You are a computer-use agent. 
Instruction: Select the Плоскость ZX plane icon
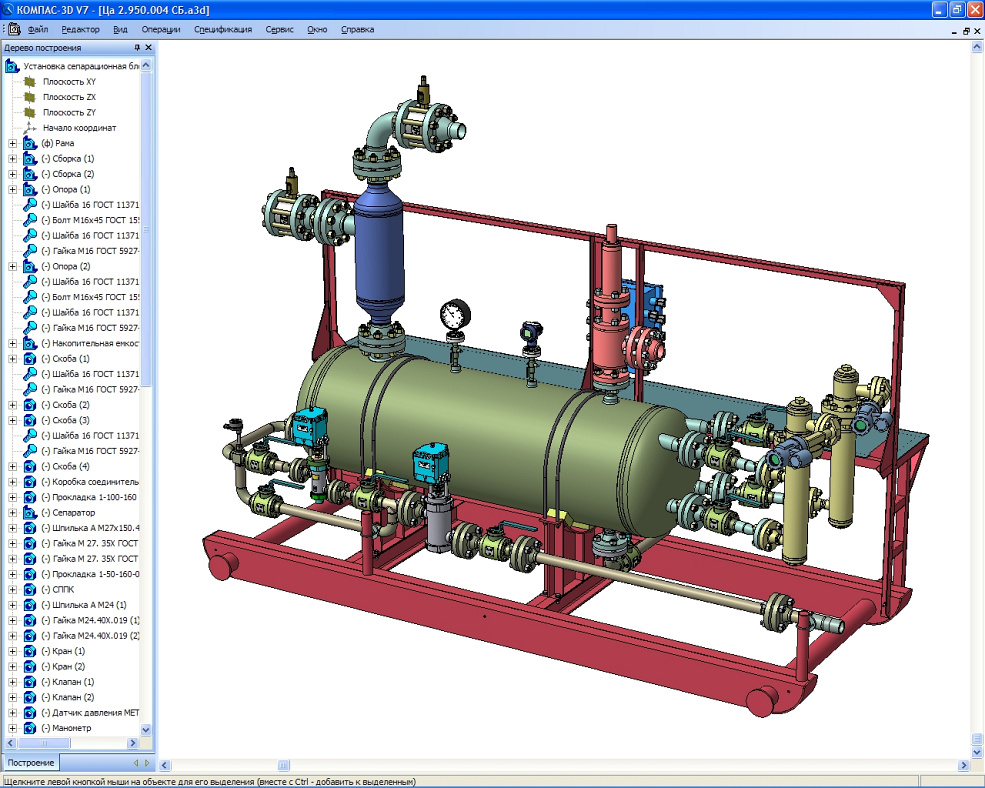tap(30, 97)
